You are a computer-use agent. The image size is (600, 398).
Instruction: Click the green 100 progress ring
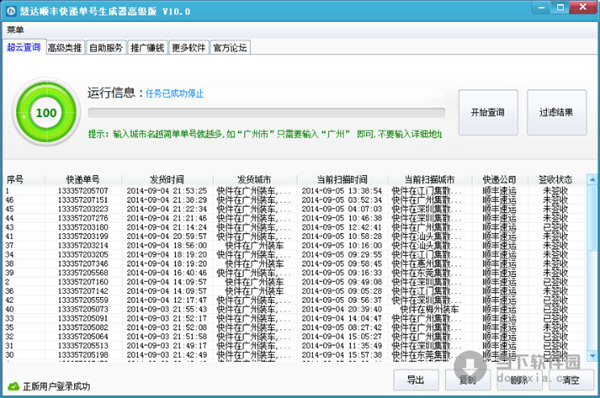46,113
